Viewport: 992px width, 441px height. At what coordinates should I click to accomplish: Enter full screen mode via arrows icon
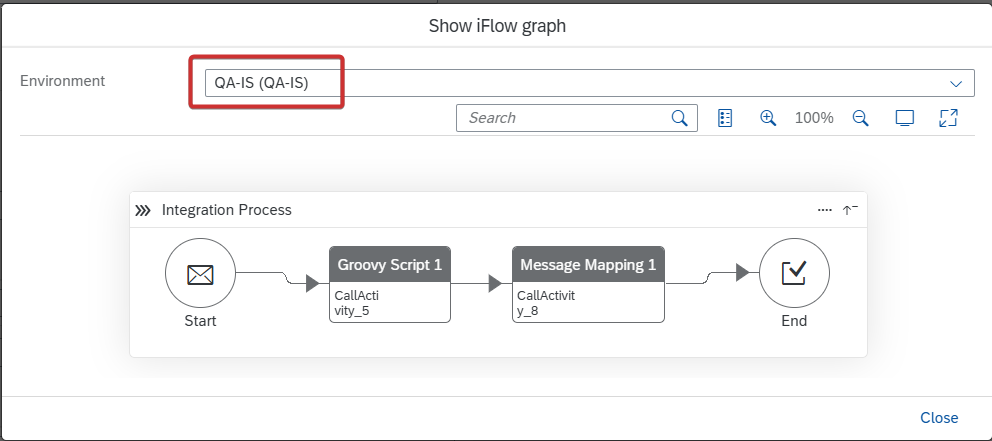pos(948,118)
